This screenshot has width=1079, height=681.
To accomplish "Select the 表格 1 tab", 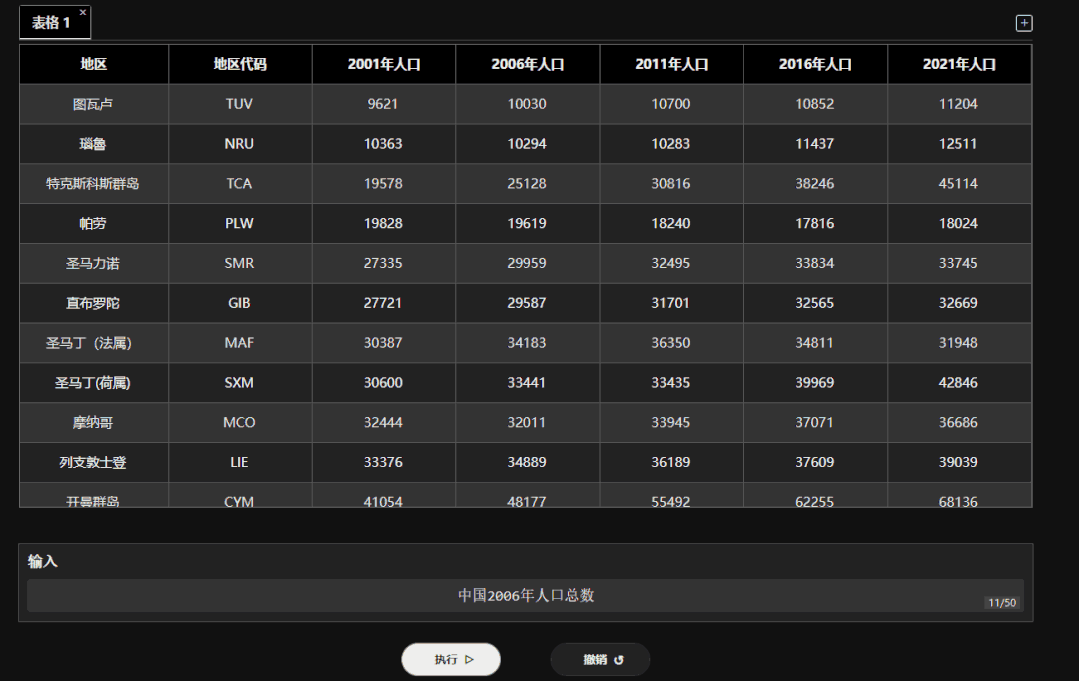I will tap(54, 23).
